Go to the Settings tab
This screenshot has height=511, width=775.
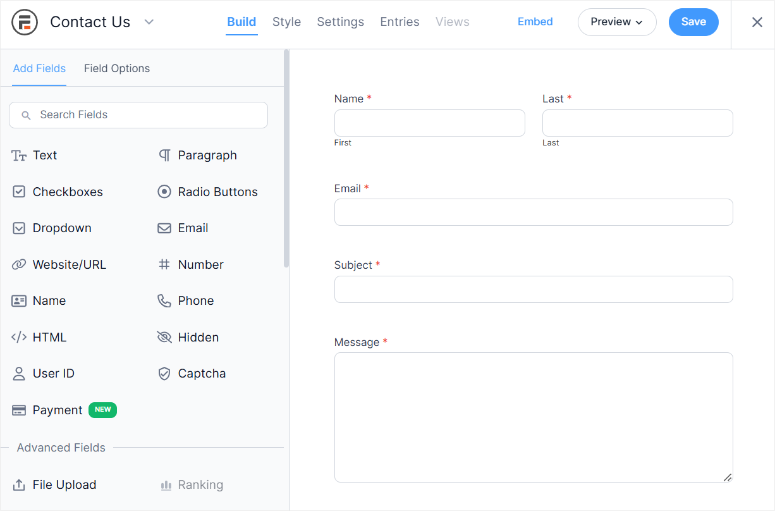(x=341, y=22)
